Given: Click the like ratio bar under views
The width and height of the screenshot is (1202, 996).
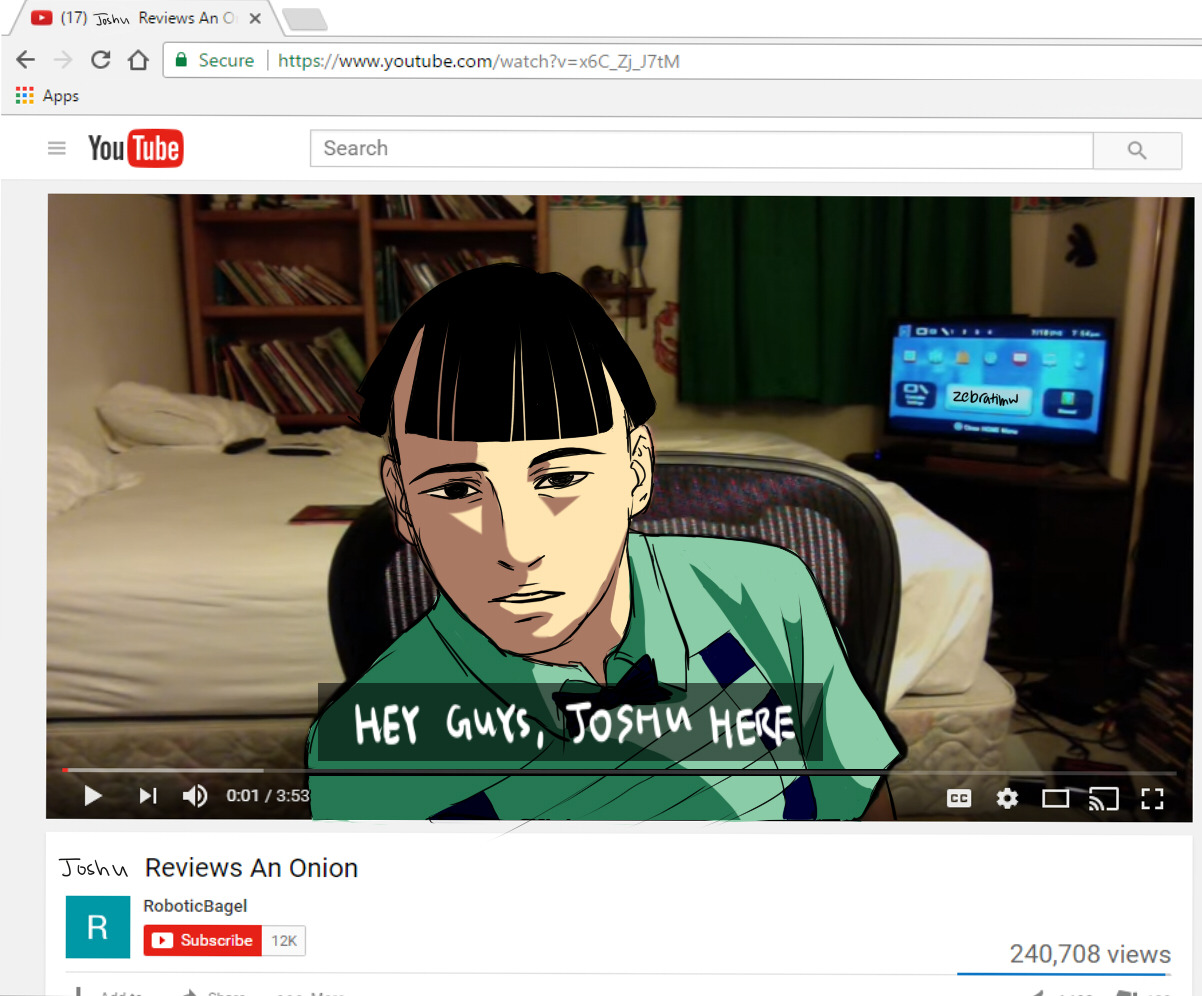Looking at the screenshot, I should [1062, 973].
